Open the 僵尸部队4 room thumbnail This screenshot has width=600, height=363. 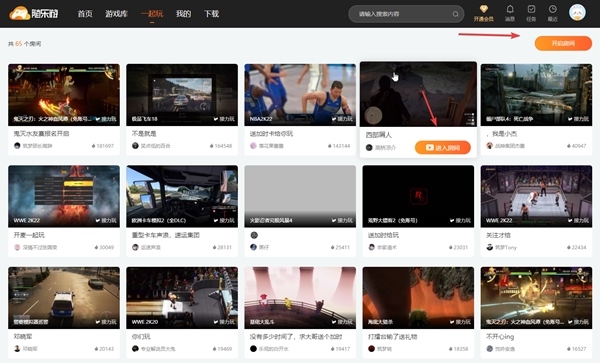[x=536, y=95]
